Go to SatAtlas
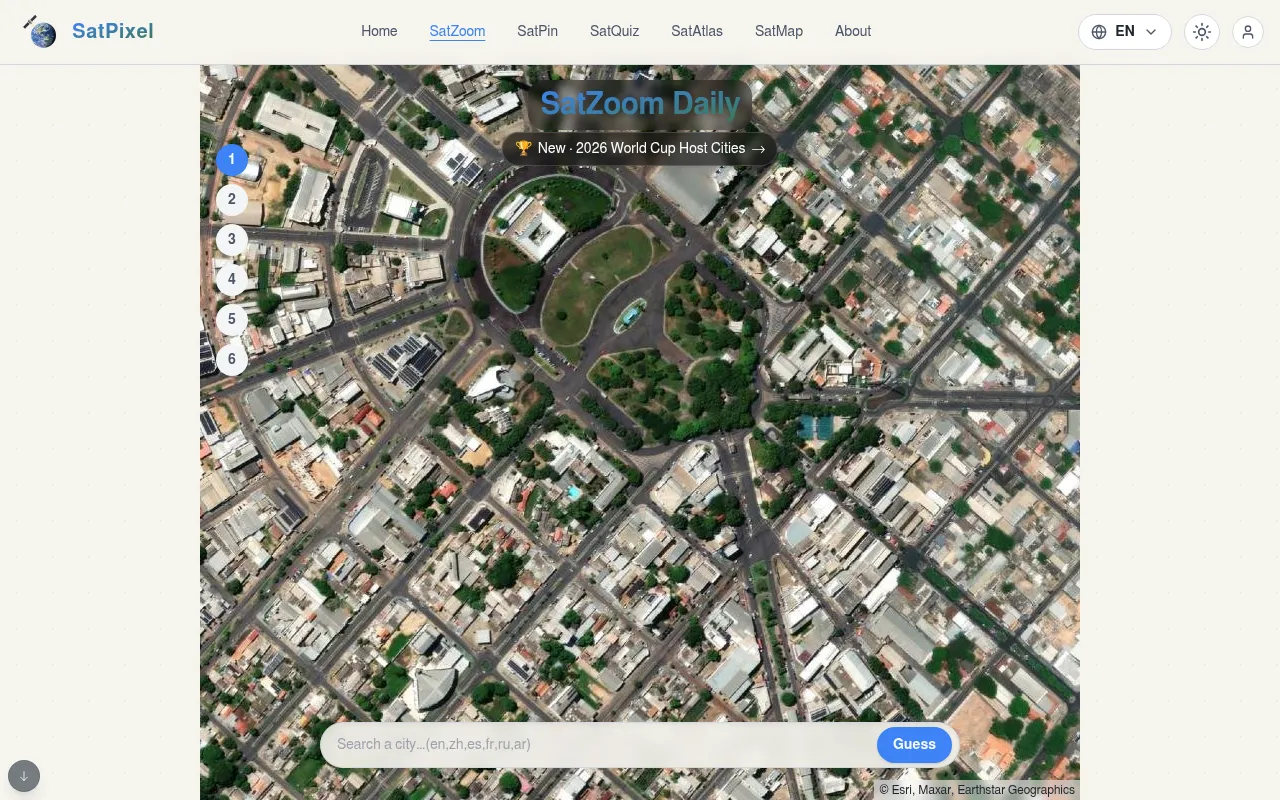 point(697,31)
